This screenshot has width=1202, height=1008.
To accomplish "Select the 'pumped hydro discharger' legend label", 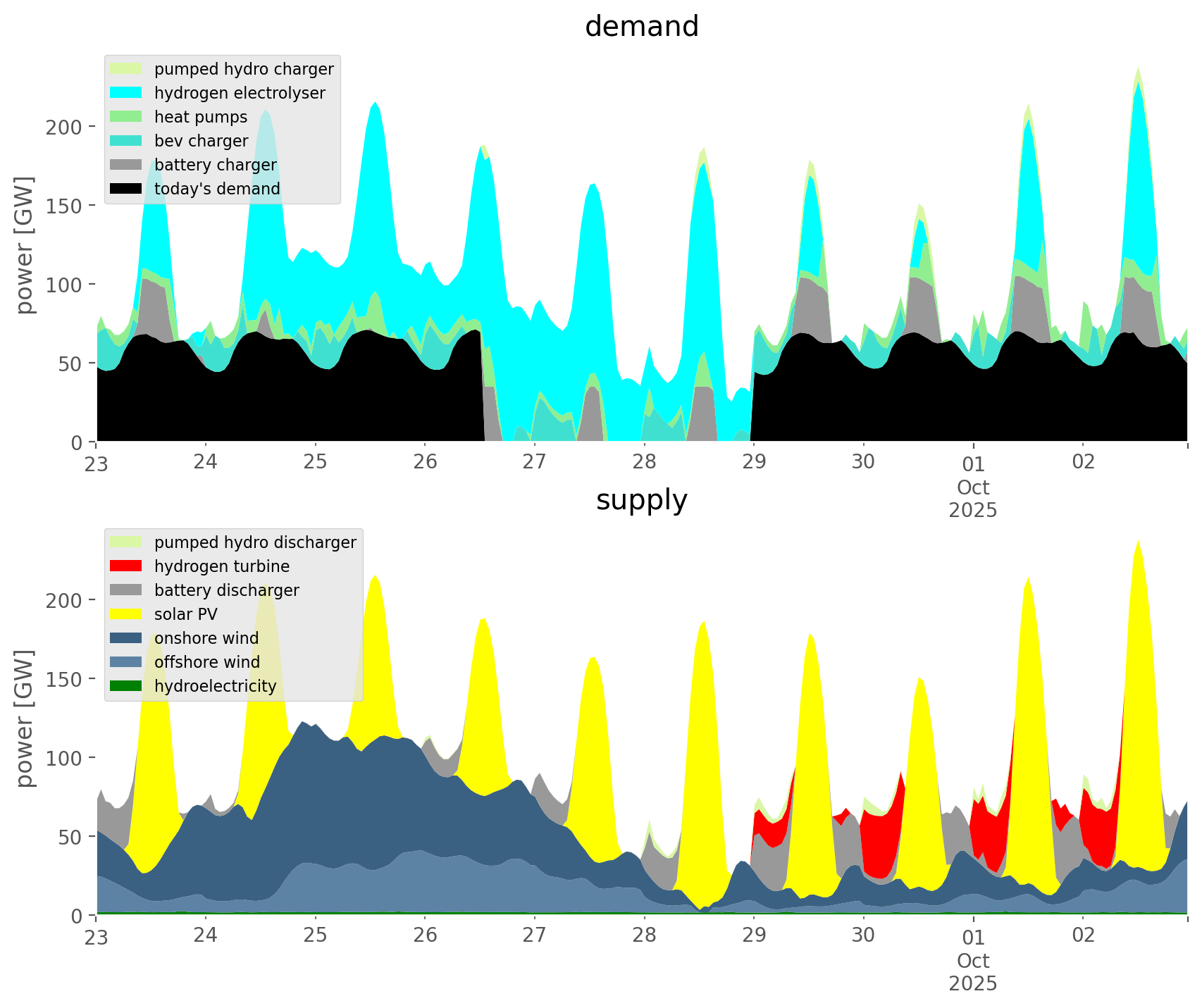I will 255,542.
